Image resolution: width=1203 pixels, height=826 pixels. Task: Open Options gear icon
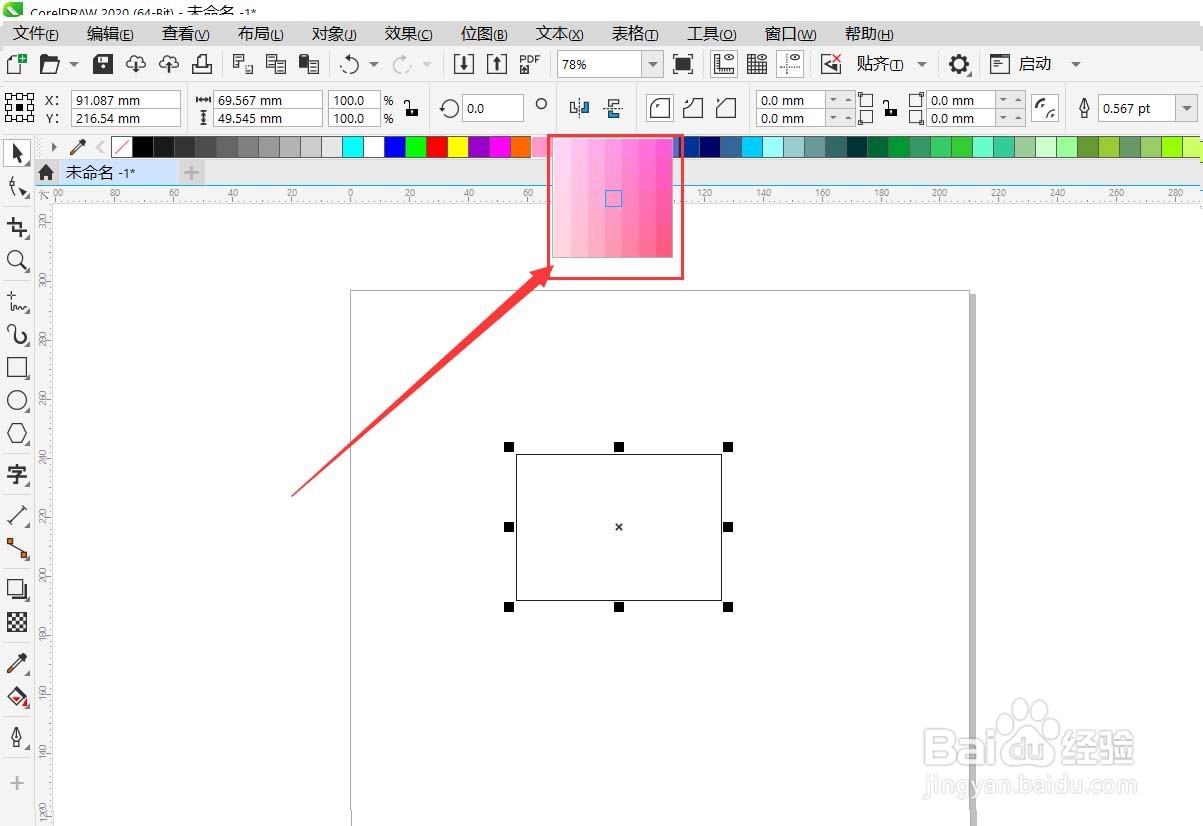point(959,64)
